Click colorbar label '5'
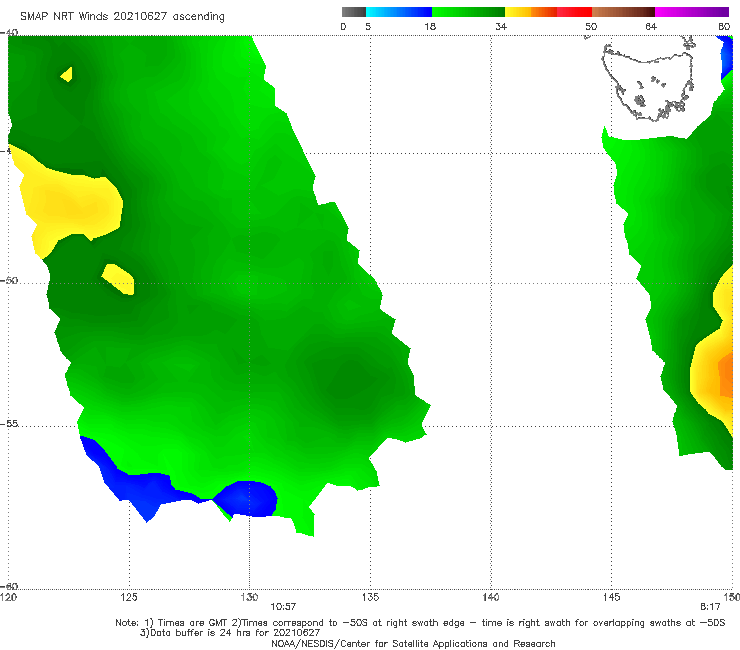Screen dimensions: 740x650 [368, 26]
